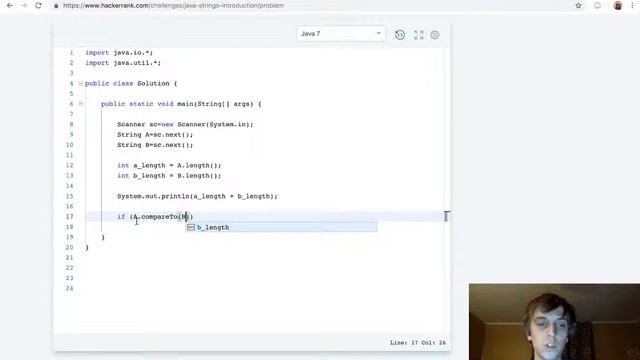Click 'int a_length = A.length();' line
The image size is (640, 360).
coord(169,165)
